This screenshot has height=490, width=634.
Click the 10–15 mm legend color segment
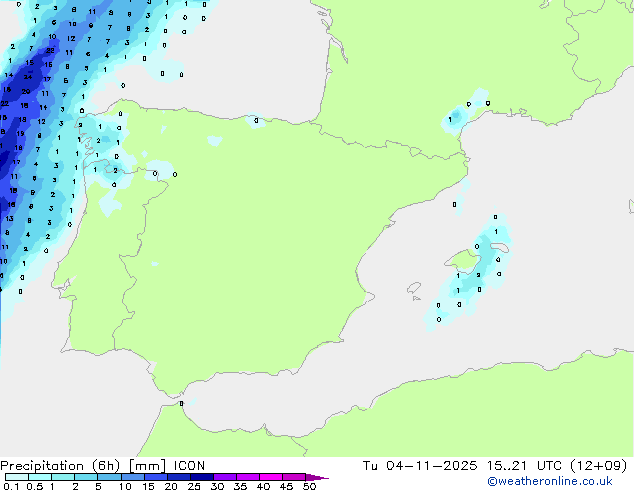point(133,477)
